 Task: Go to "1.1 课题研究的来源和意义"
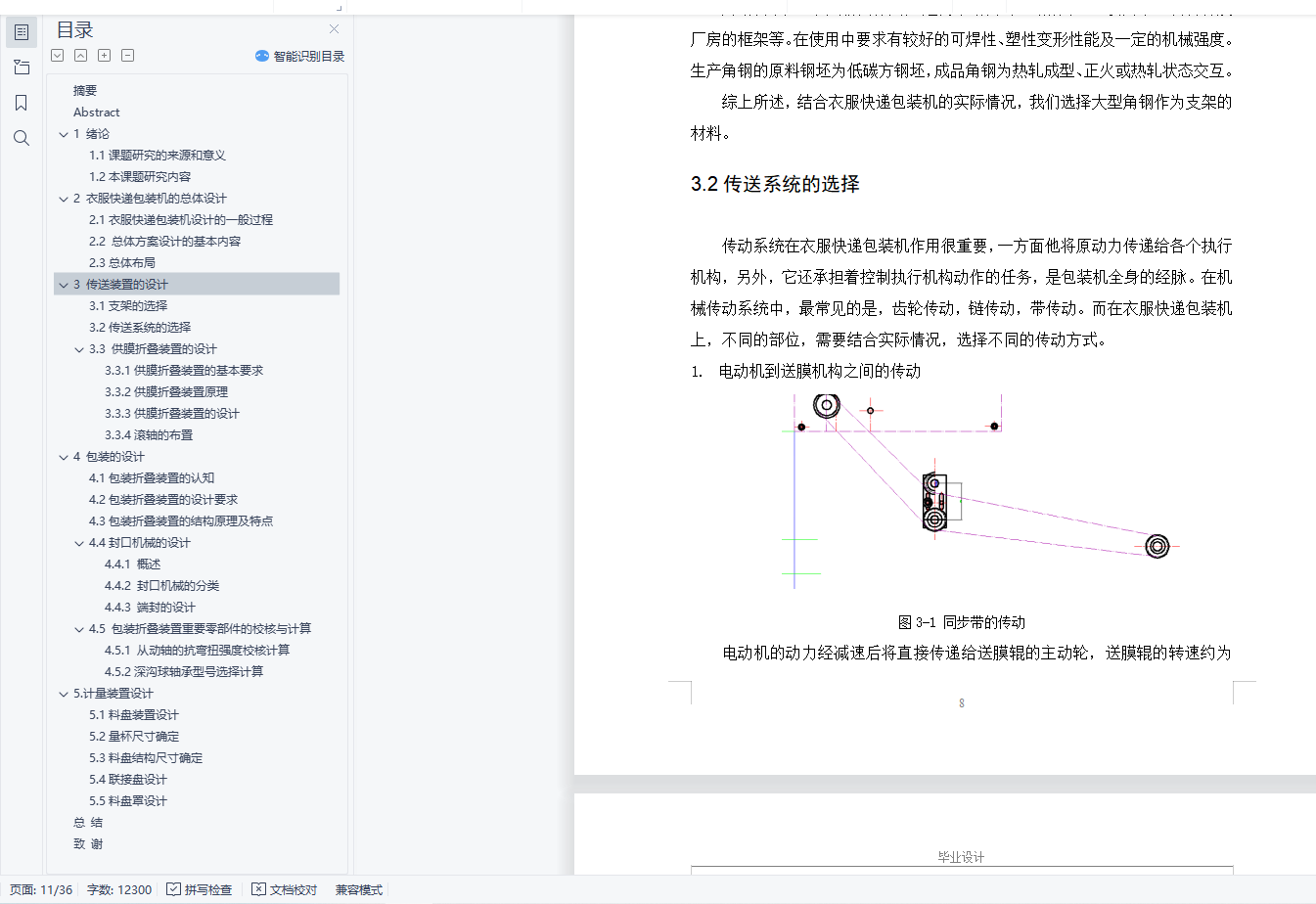pos(158,156)
